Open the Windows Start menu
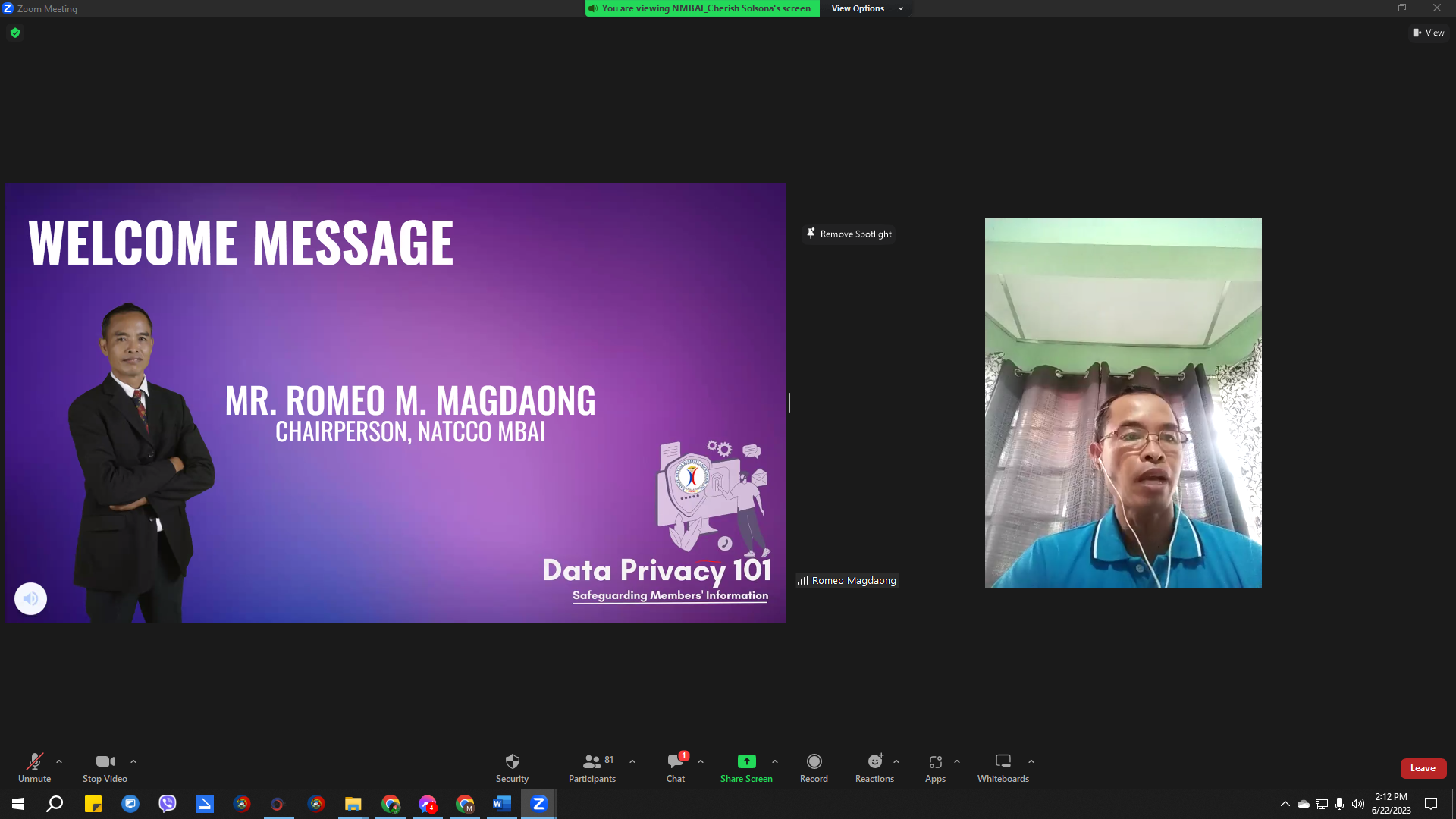This screenshot has height=819, width=1456. tap(18, 804)
